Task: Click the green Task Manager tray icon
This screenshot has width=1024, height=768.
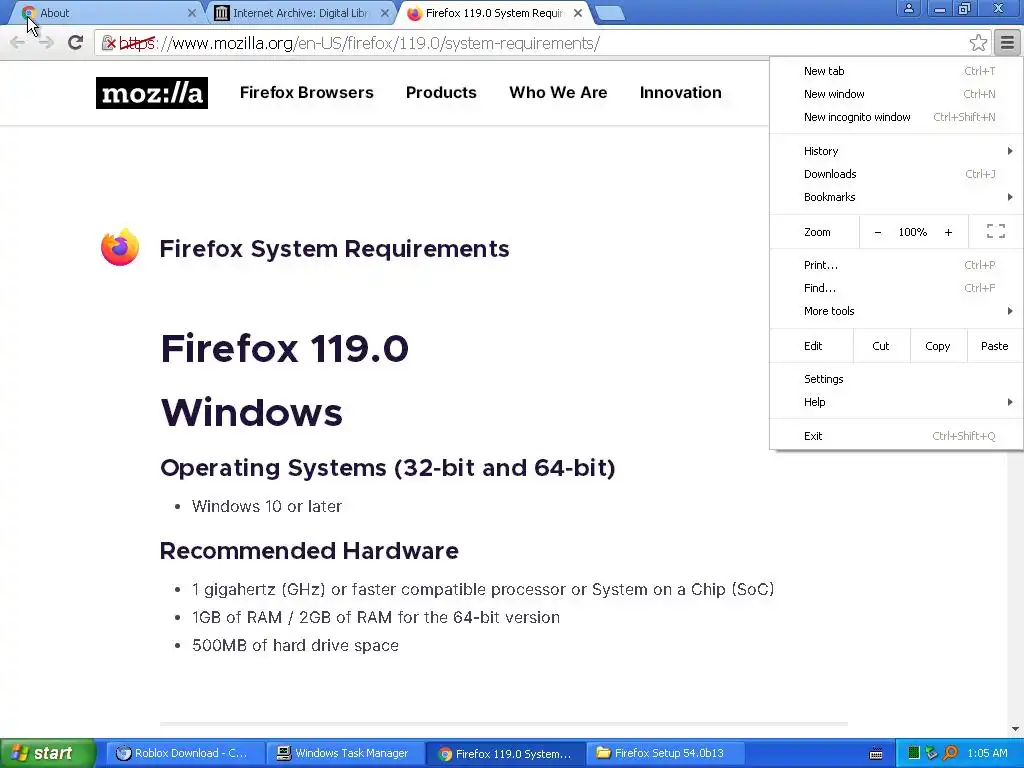Action: 914,754
